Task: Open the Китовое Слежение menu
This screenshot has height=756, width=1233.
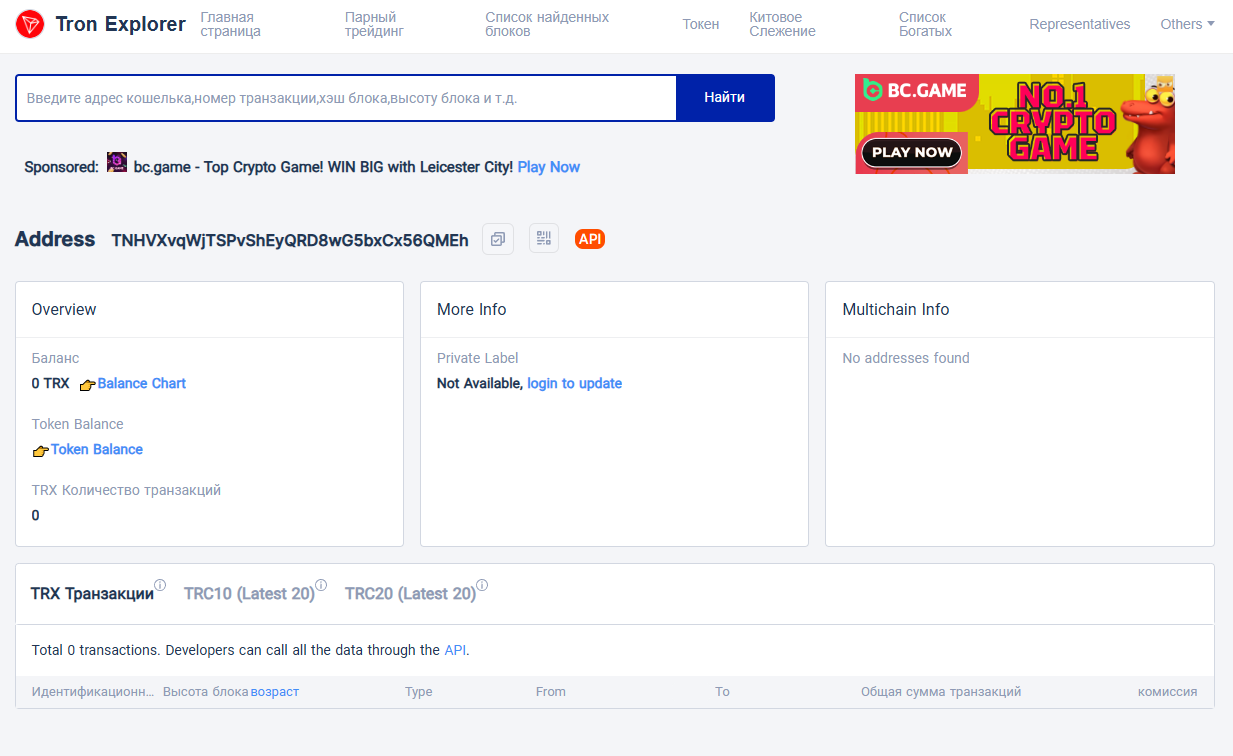Action: (782, 26)
